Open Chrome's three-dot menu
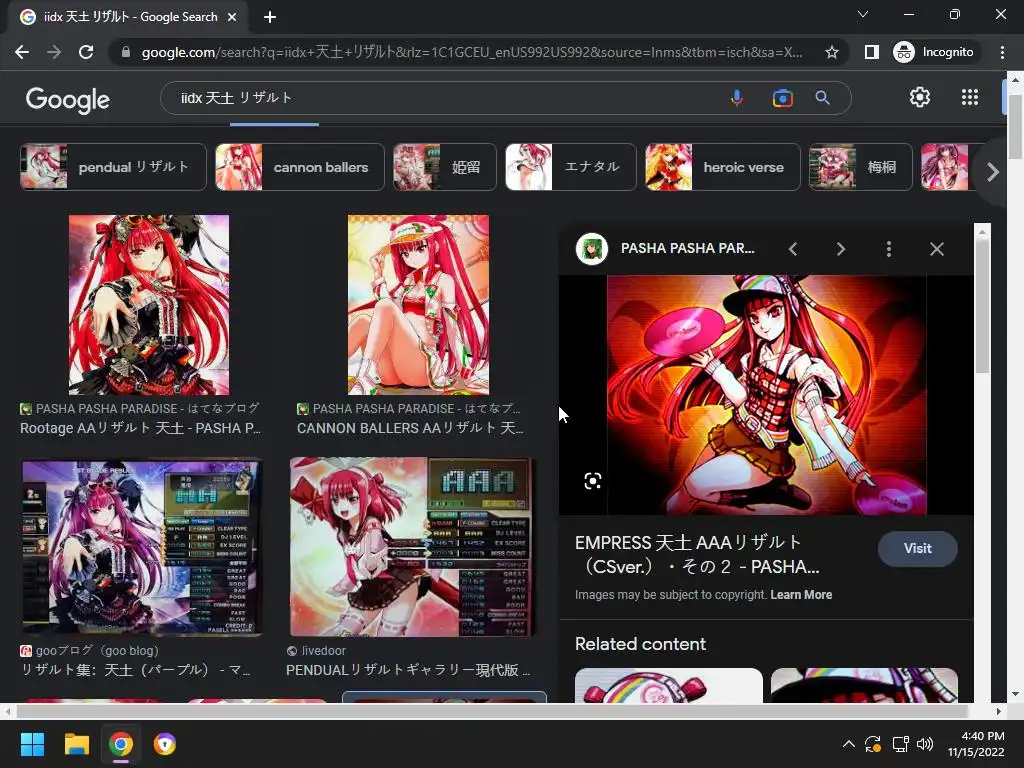The image size is (1024, 768). pos(1002,52)
